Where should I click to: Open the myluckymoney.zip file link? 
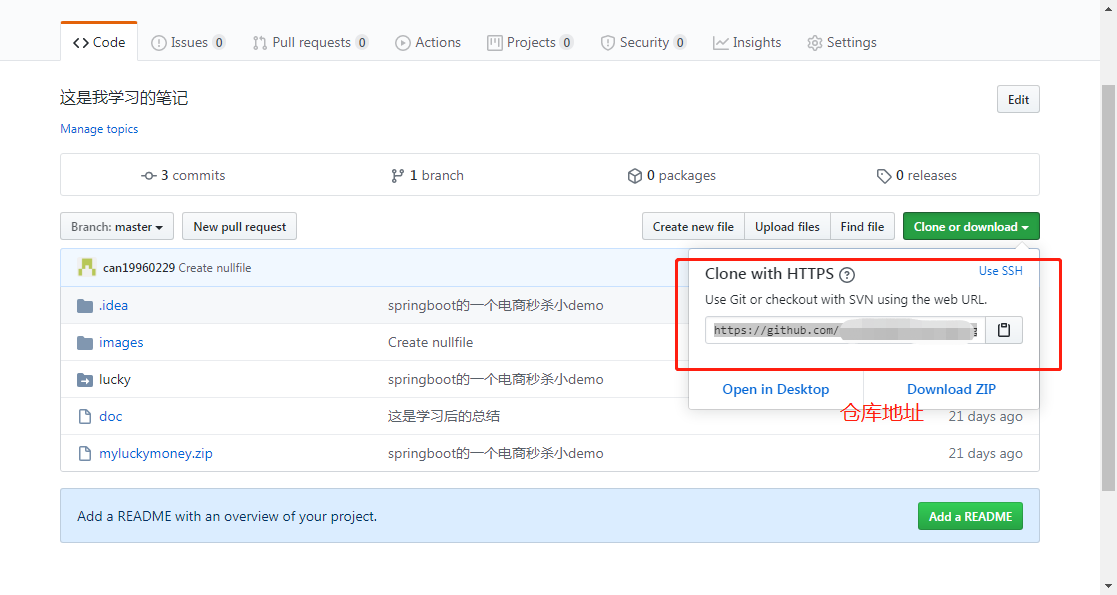pos(155,453)
